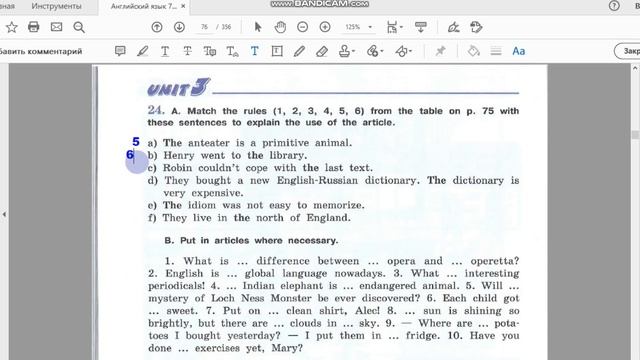Zoom in with the plus button
Screen dimensions: 640x360
325,27
